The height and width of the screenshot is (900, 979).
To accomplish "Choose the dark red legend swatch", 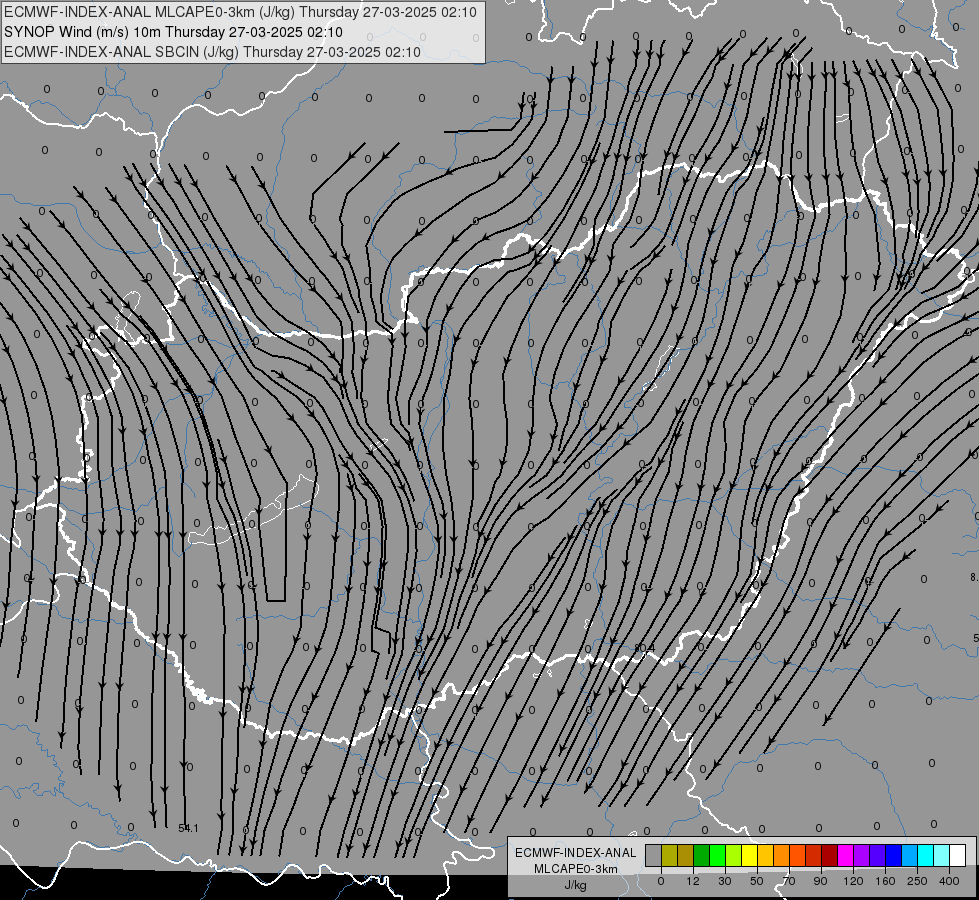I will tap(829, 855).
